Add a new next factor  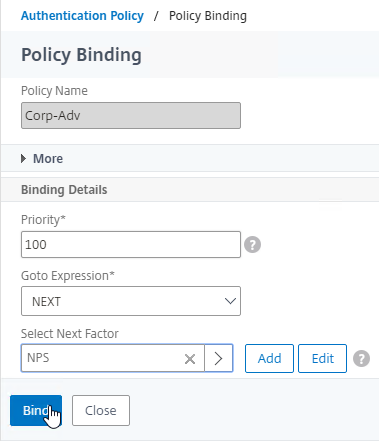[x=269, y=359]
